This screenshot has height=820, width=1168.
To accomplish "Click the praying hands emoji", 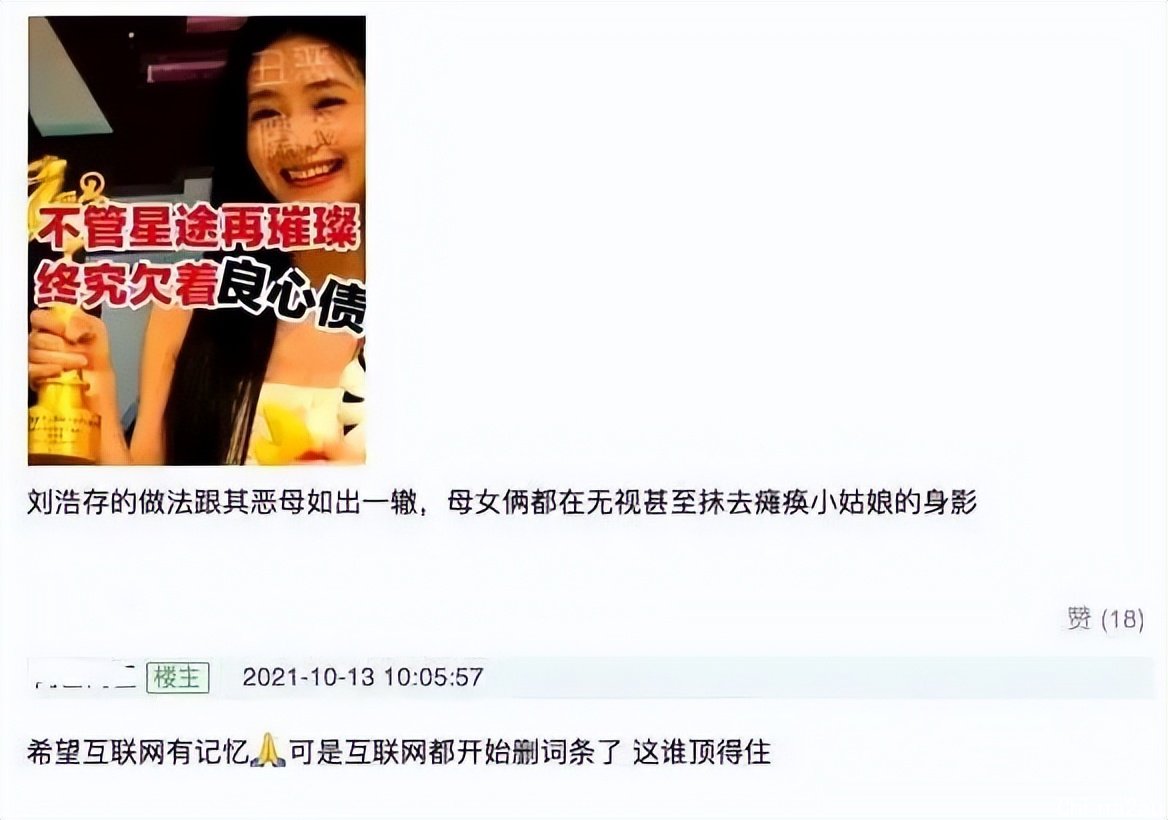I will pyautogui.click(x=268, y=750).
